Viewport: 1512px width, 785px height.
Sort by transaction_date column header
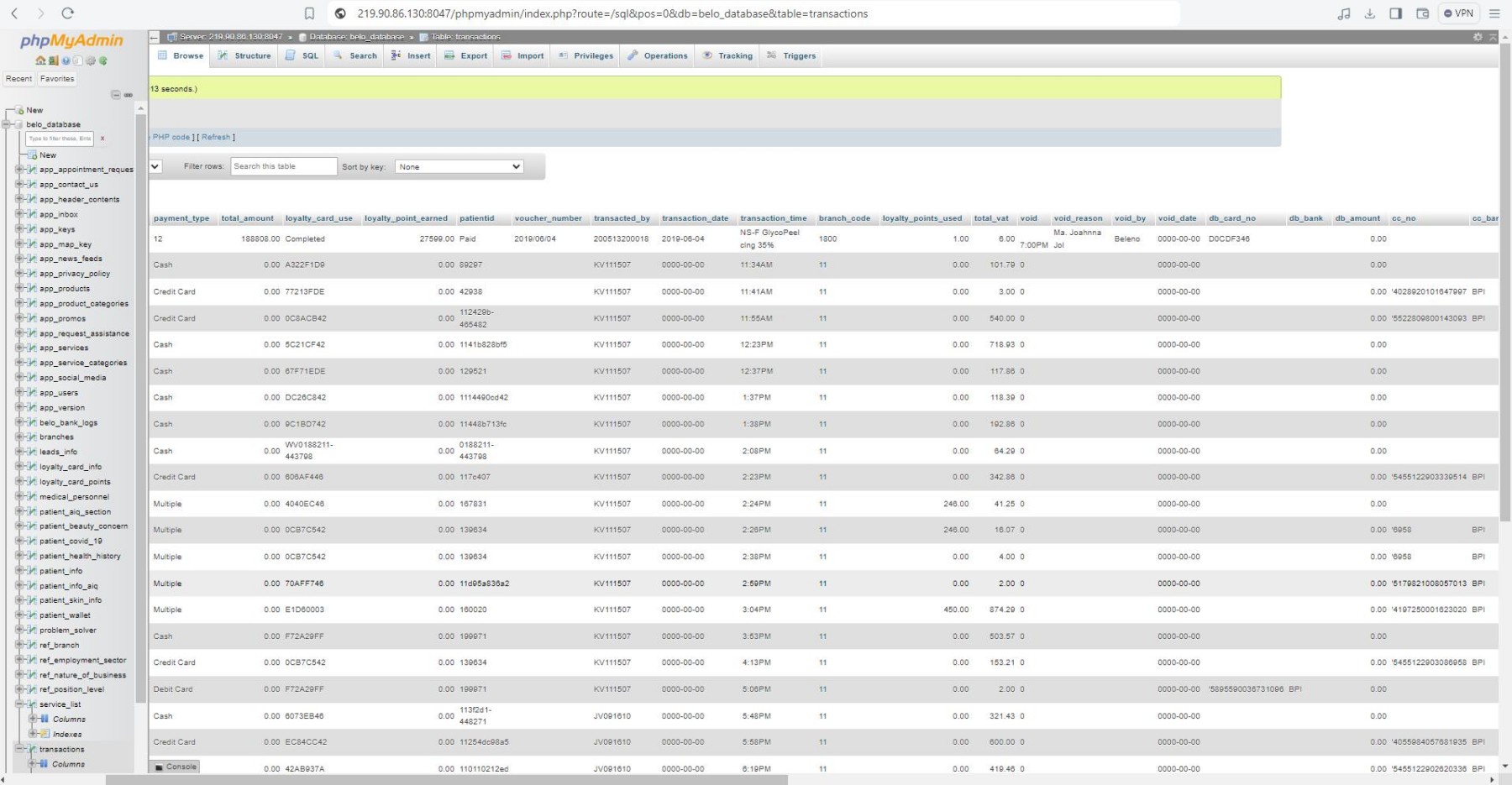(x=695, y=218)
